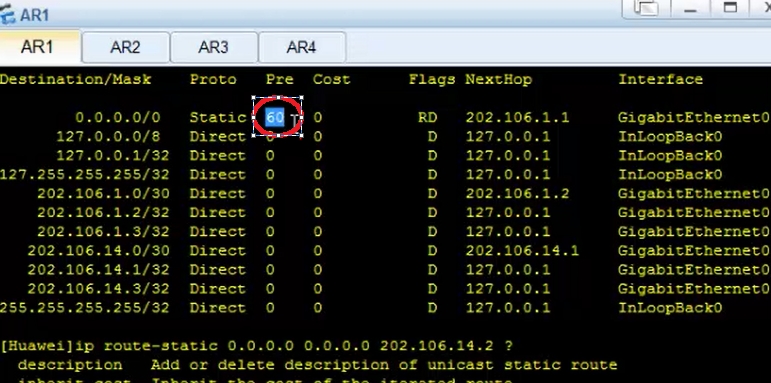
Task: Click the 202.106.14.3/32 destination
Action: [98, 289]
